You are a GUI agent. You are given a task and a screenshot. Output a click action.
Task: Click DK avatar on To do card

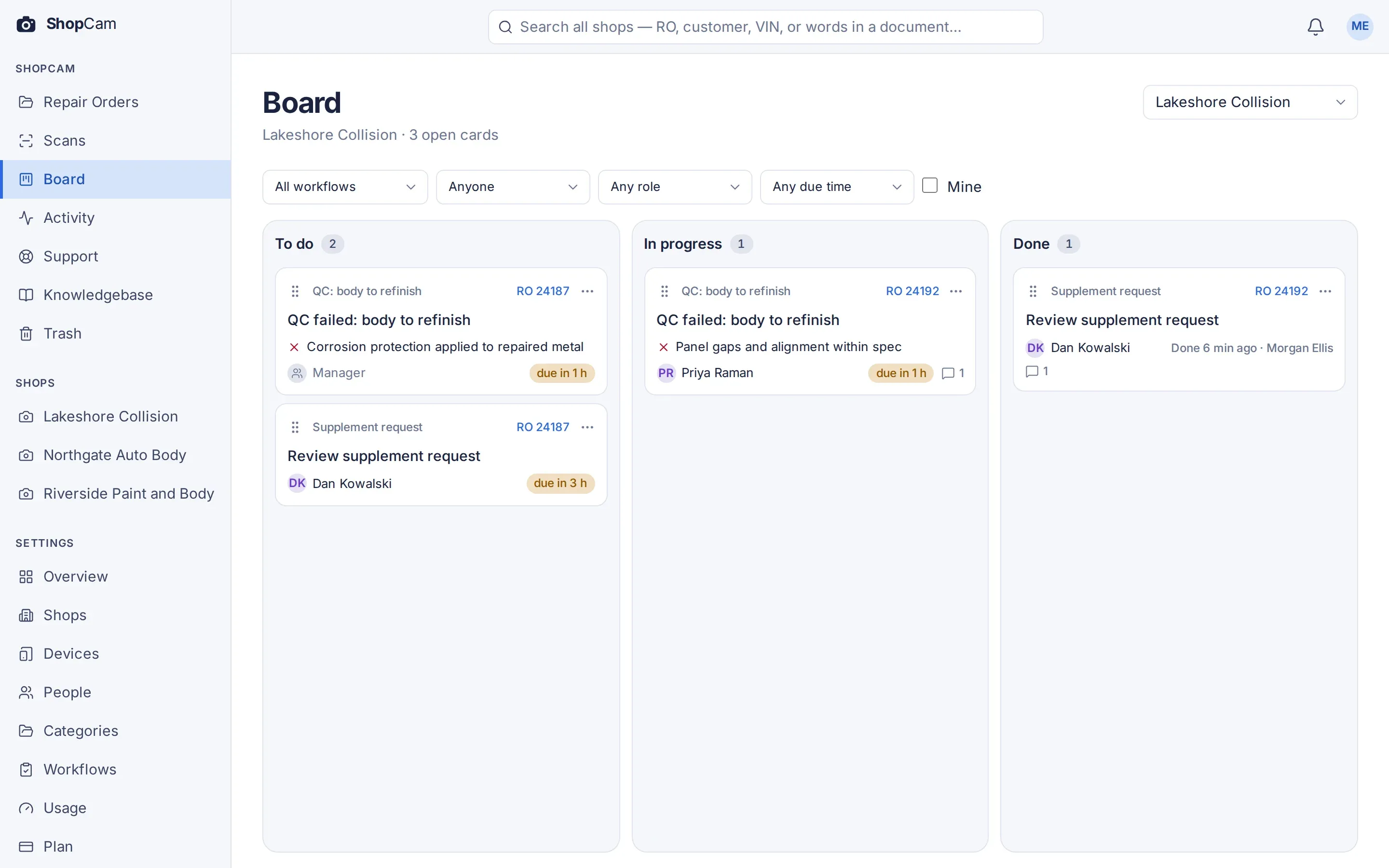coord(297,483)
